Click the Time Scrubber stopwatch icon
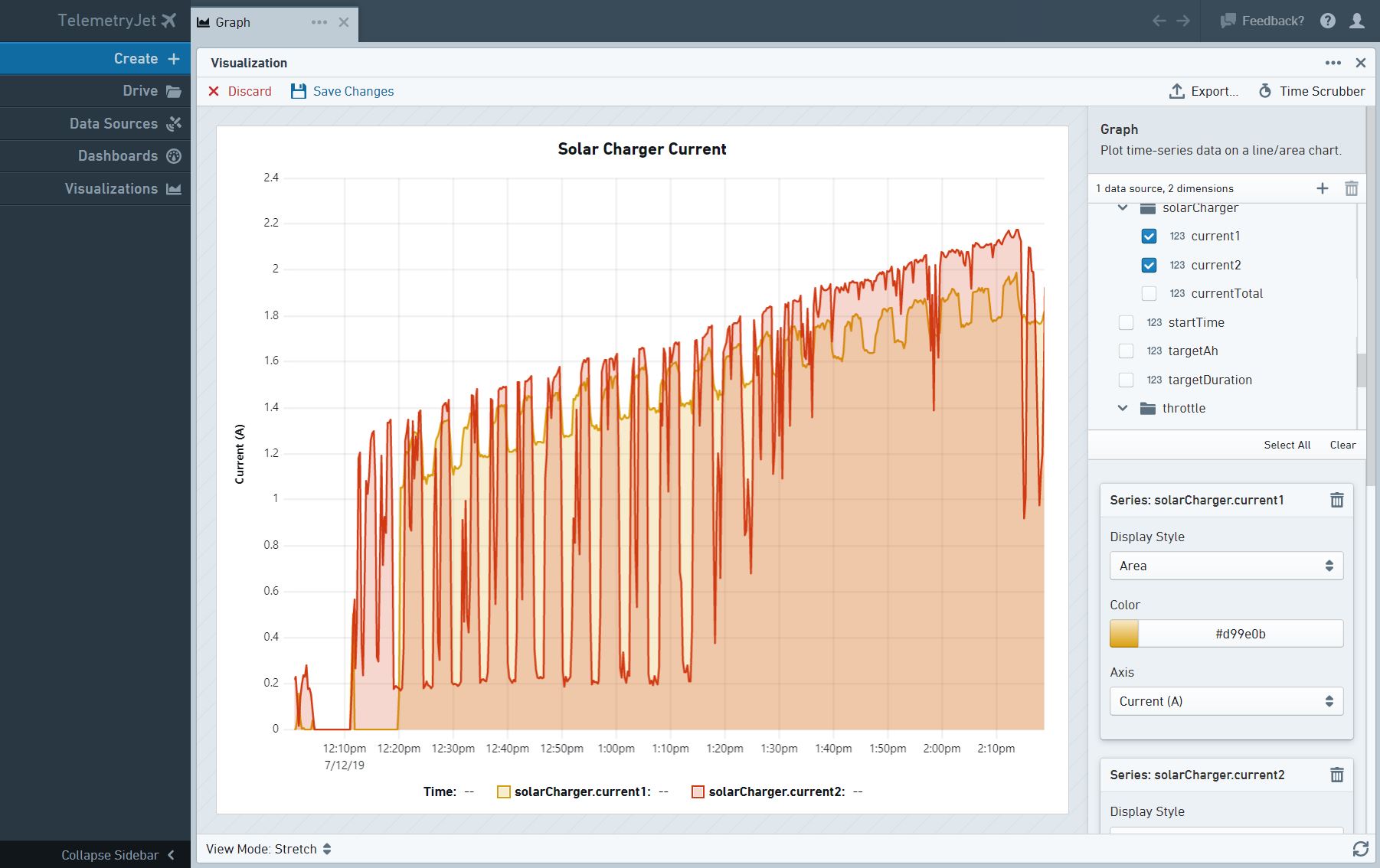Screen dimensions: 1380x868 [1265, 91]
